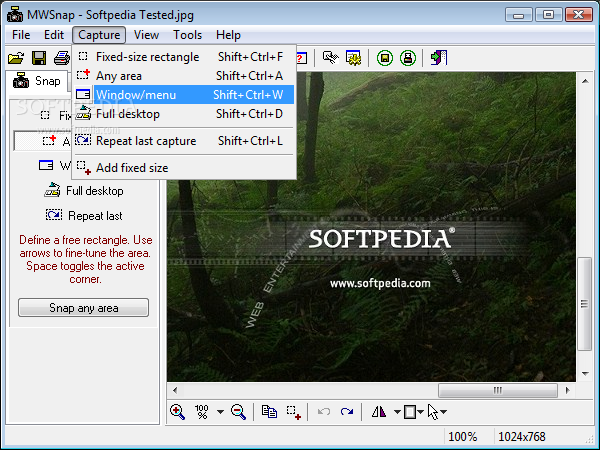Open the cursor options dropdown arrow
The image size is (600, 450).
click(x=443, y=412)
